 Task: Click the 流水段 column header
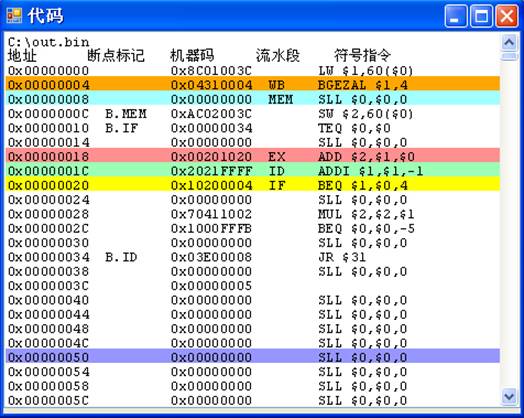278,56
